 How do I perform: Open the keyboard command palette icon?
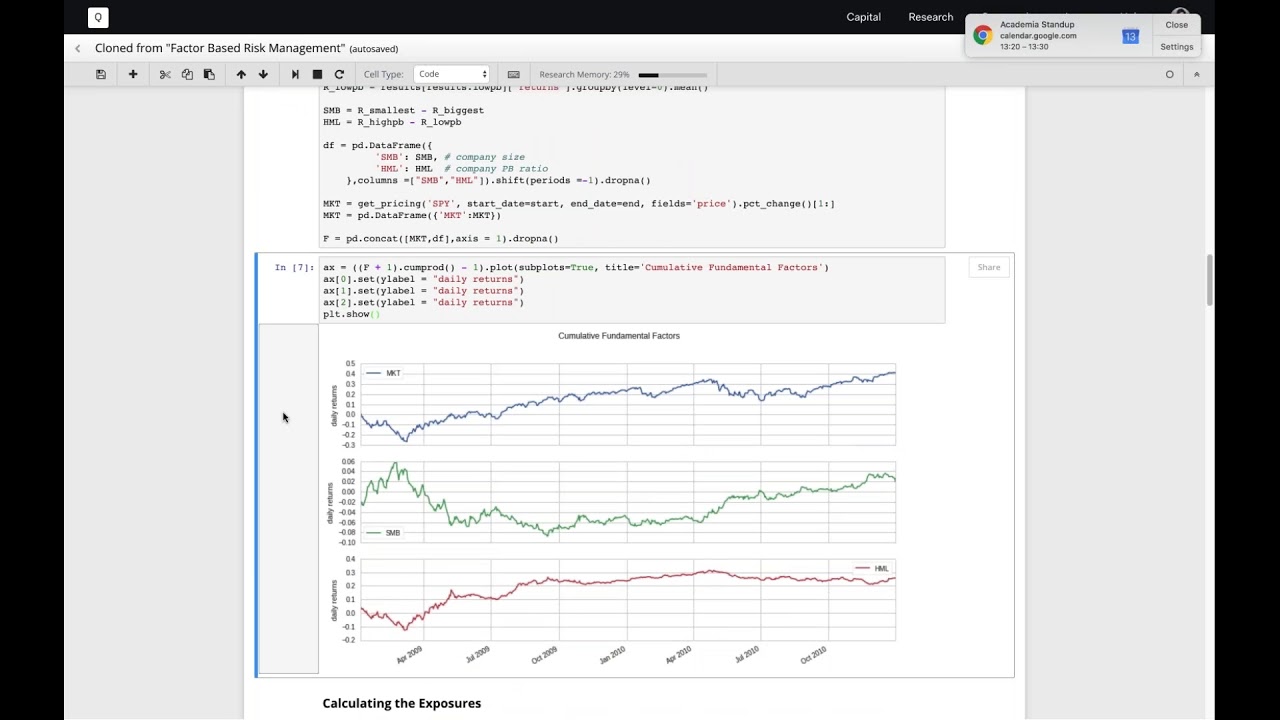coord(513,74)
